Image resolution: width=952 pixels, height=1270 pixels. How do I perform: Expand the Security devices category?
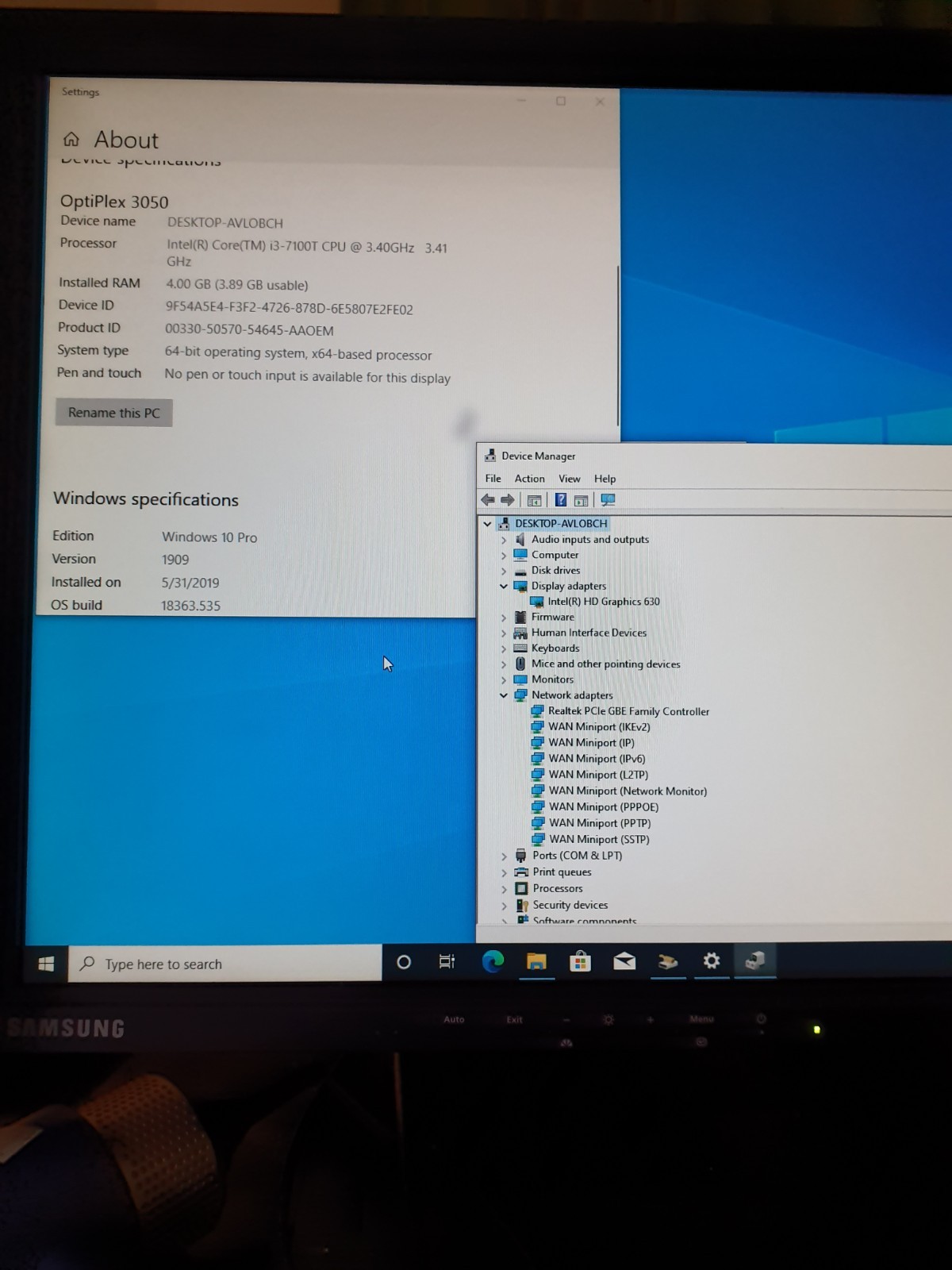click(x=505, y=906)
